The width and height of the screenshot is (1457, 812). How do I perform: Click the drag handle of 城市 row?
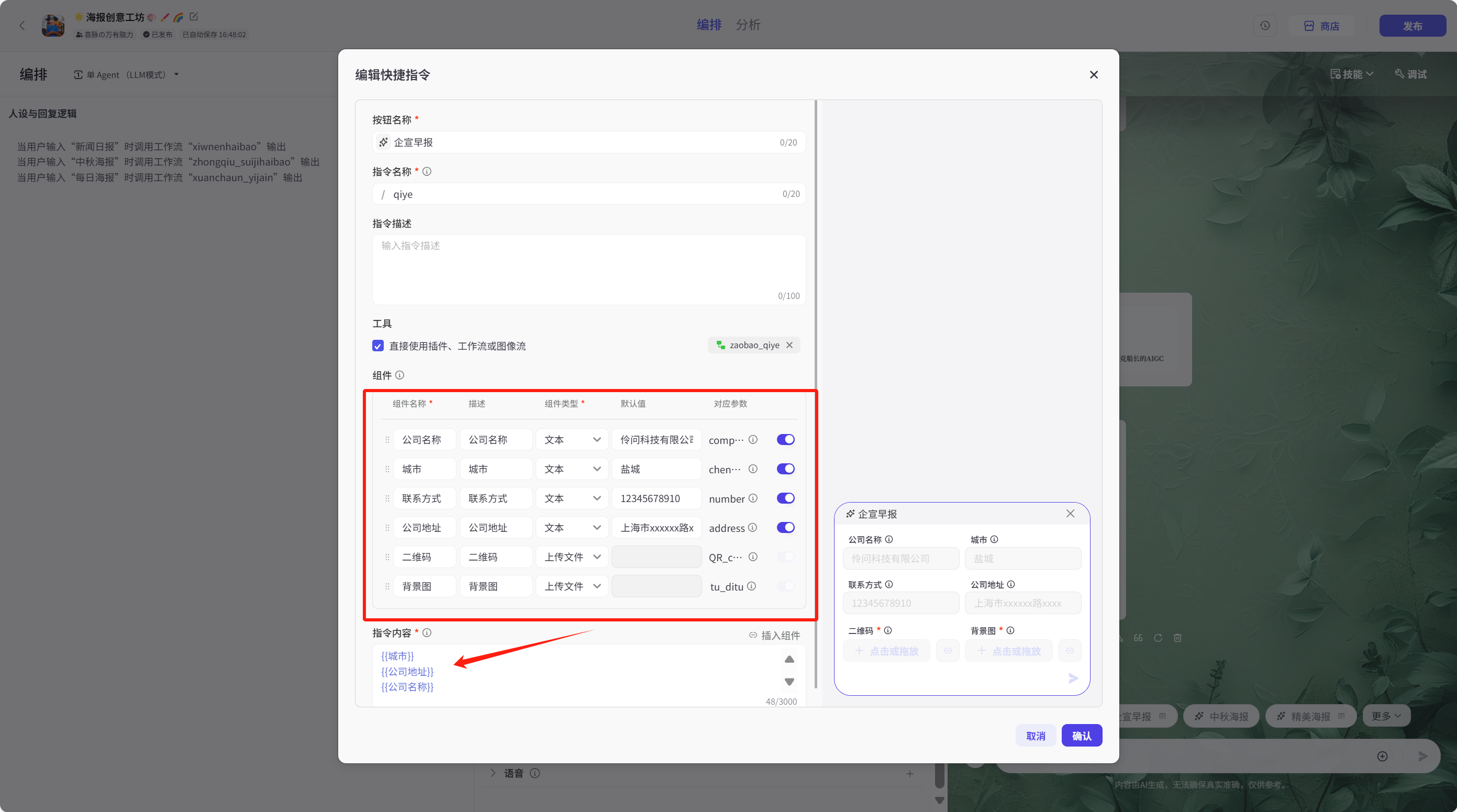[387, 469]
